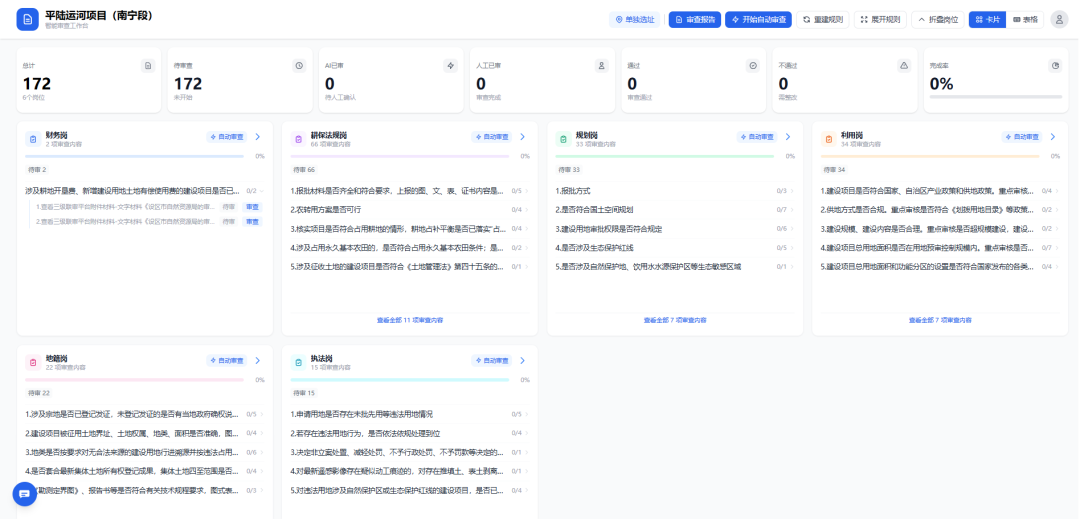Click the 财务岗 clipboard icon
Image resolution: width=1080 pixels, height=520 pixels.
click(33, 139)
